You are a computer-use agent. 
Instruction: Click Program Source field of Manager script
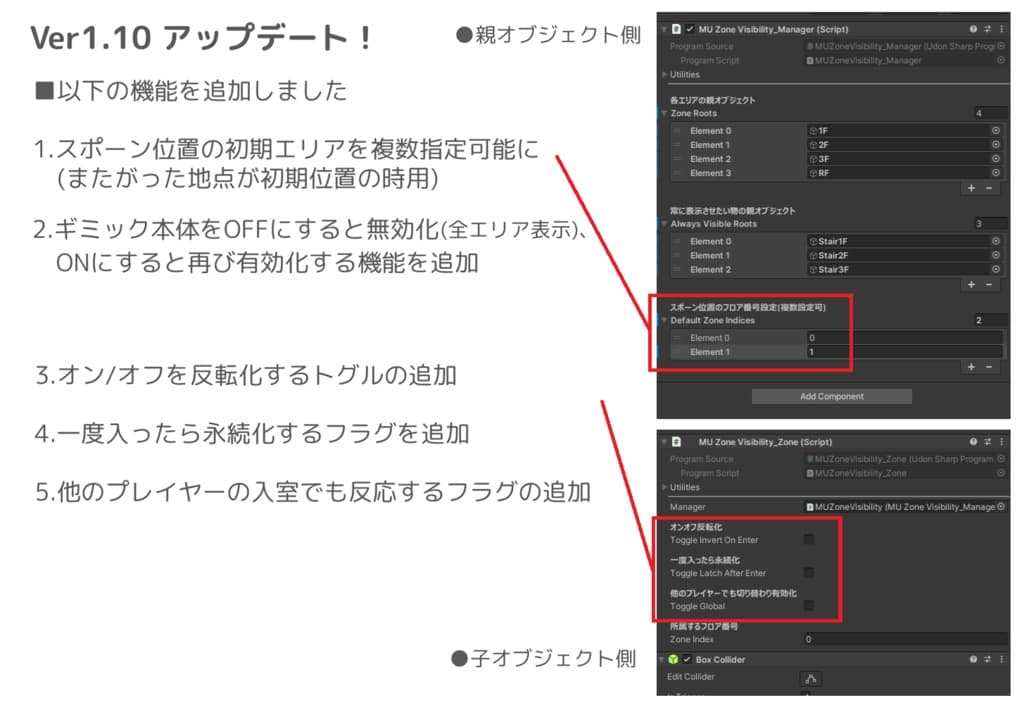[x=905, y=46]
